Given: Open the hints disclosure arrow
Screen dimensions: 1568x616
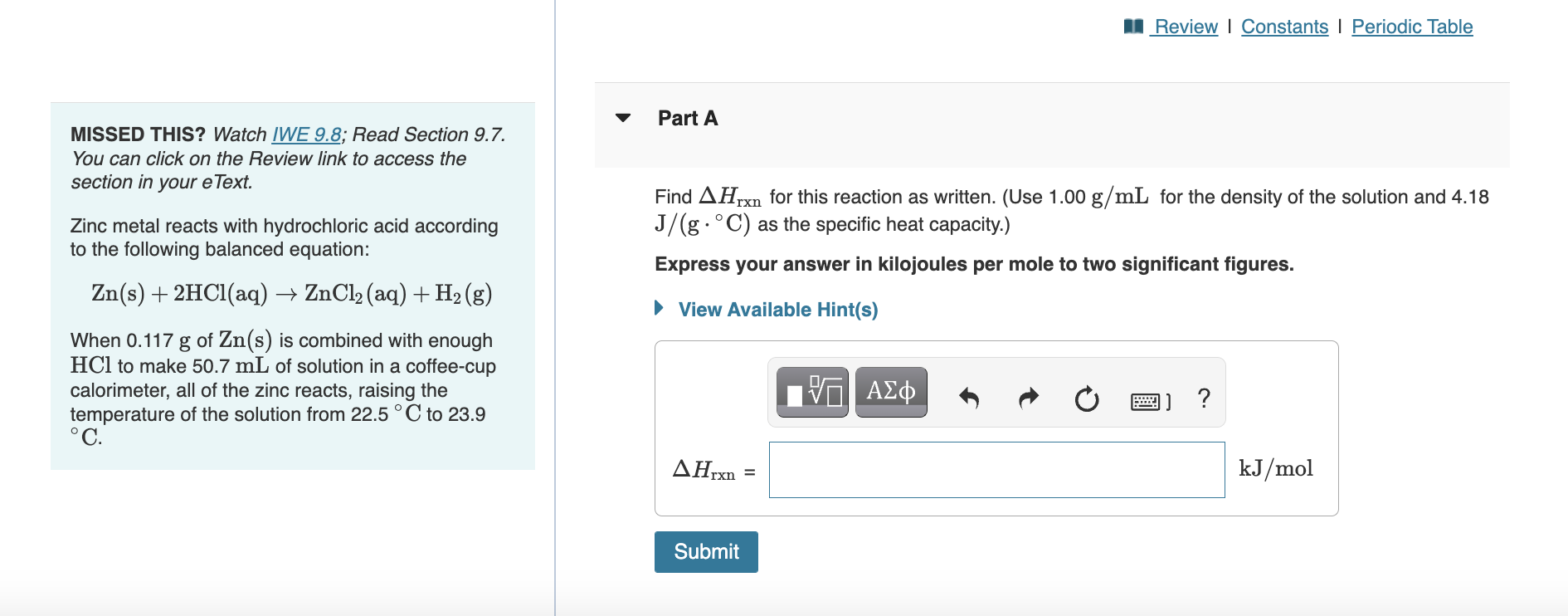Looking at the screenshot, I should [660, 308].
